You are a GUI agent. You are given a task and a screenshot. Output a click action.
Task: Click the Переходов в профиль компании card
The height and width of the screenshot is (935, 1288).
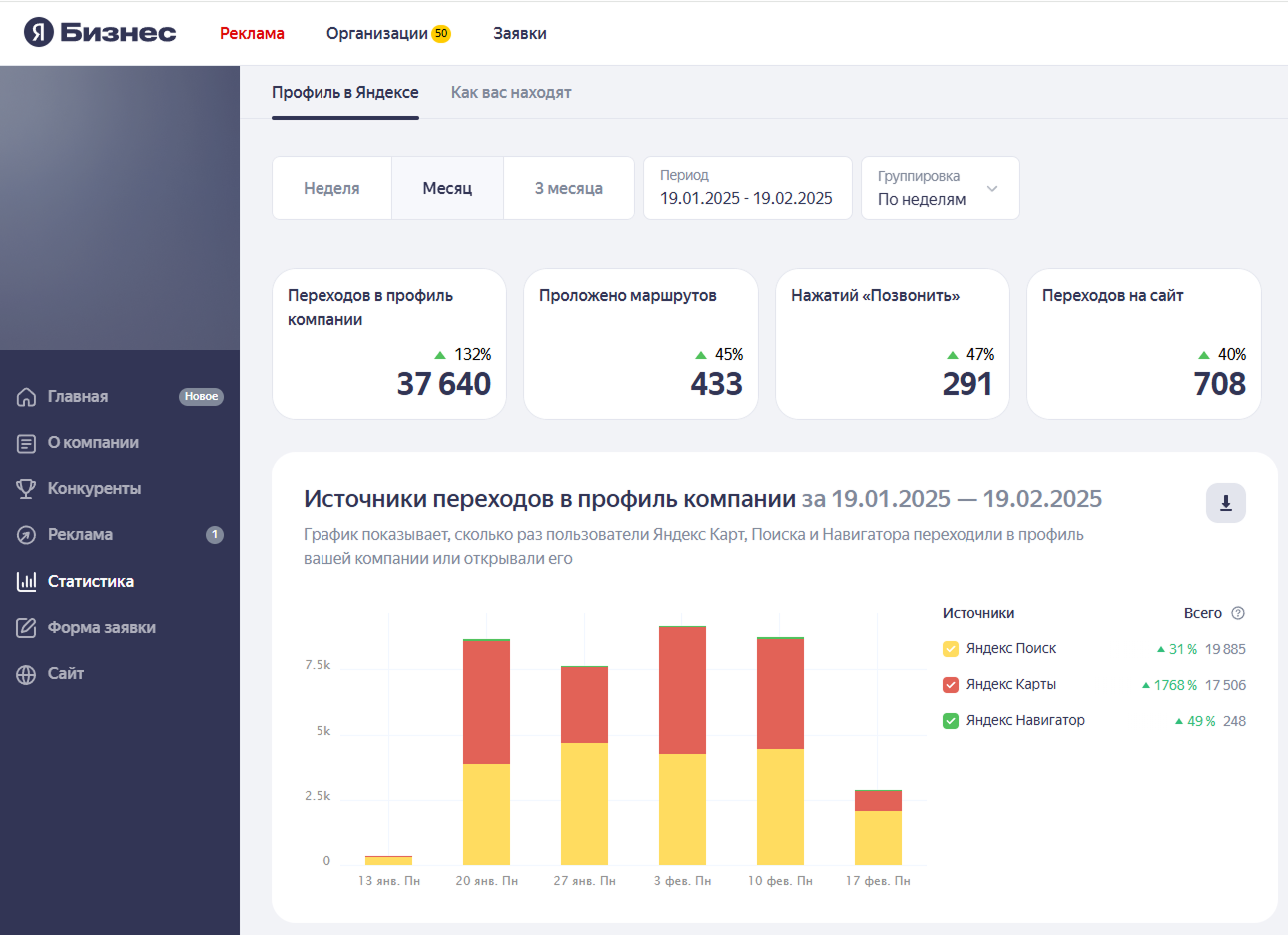pyautogui.click(x=389, y=344)
